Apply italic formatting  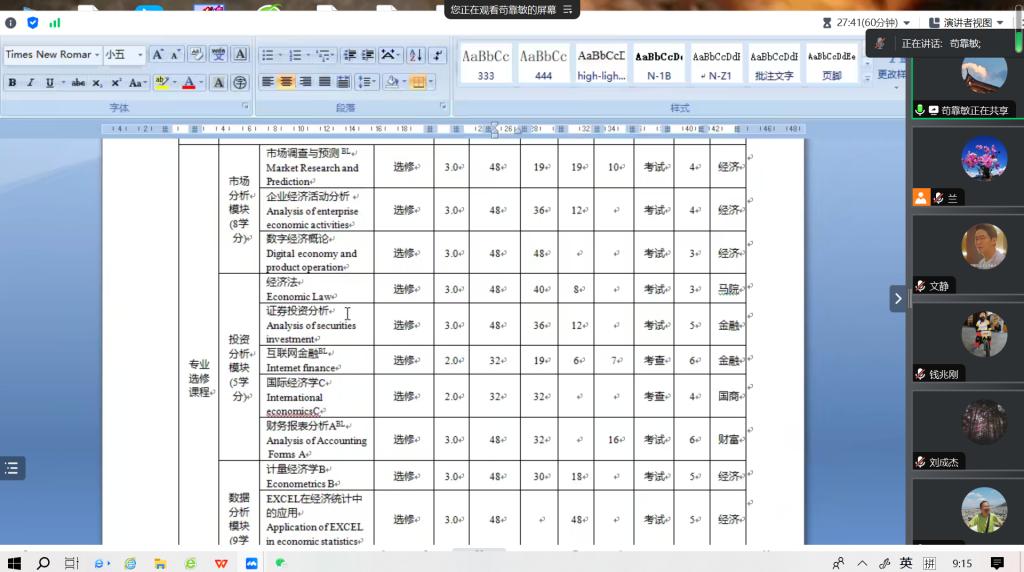[30, 83]
